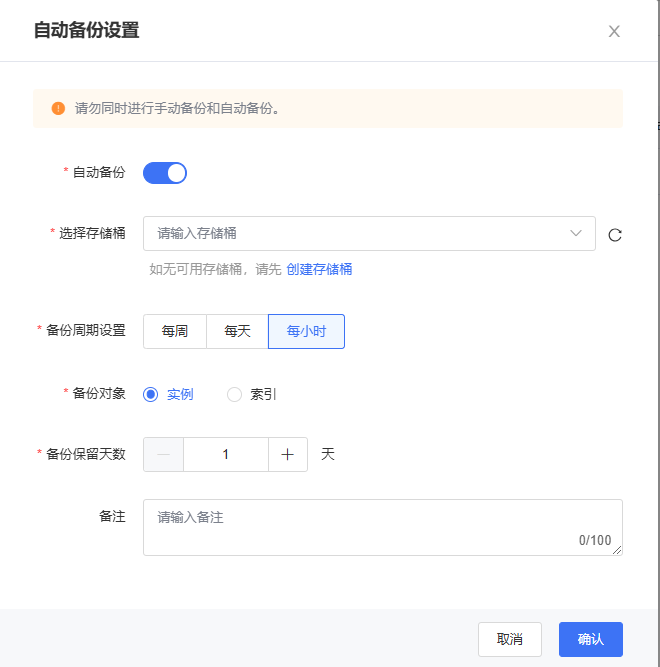
Task: Select the 每小时 backup cycle option
Action: coord(306,331)
